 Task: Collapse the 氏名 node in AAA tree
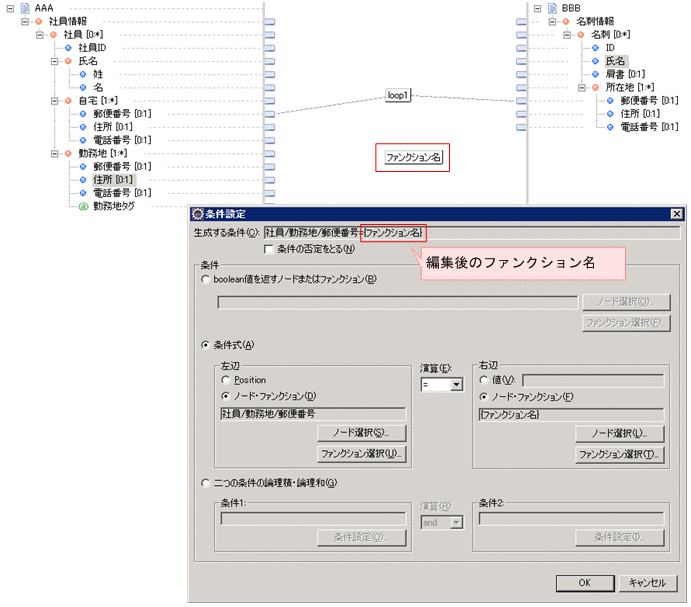pyautogui.click(x=54, y=61)
